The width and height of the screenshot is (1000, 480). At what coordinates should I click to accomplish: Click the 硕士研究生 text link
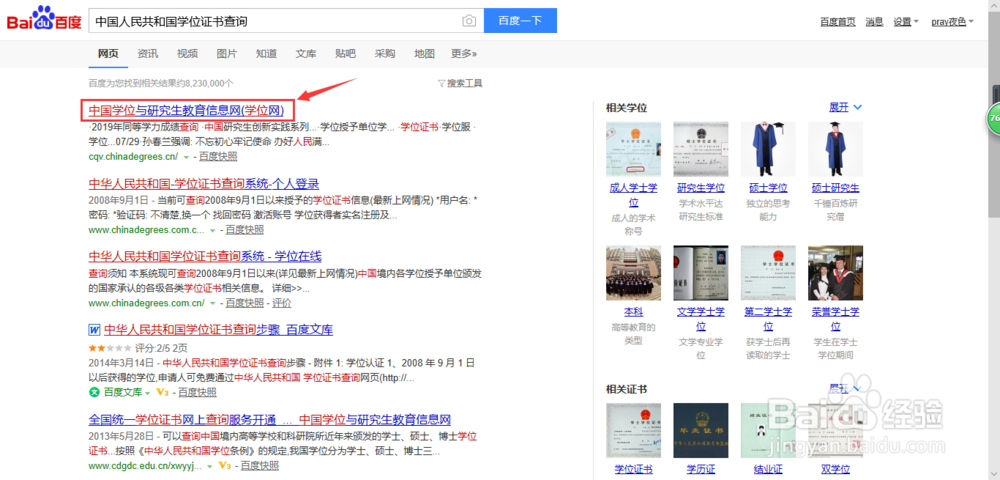click(x=835, y=188)
